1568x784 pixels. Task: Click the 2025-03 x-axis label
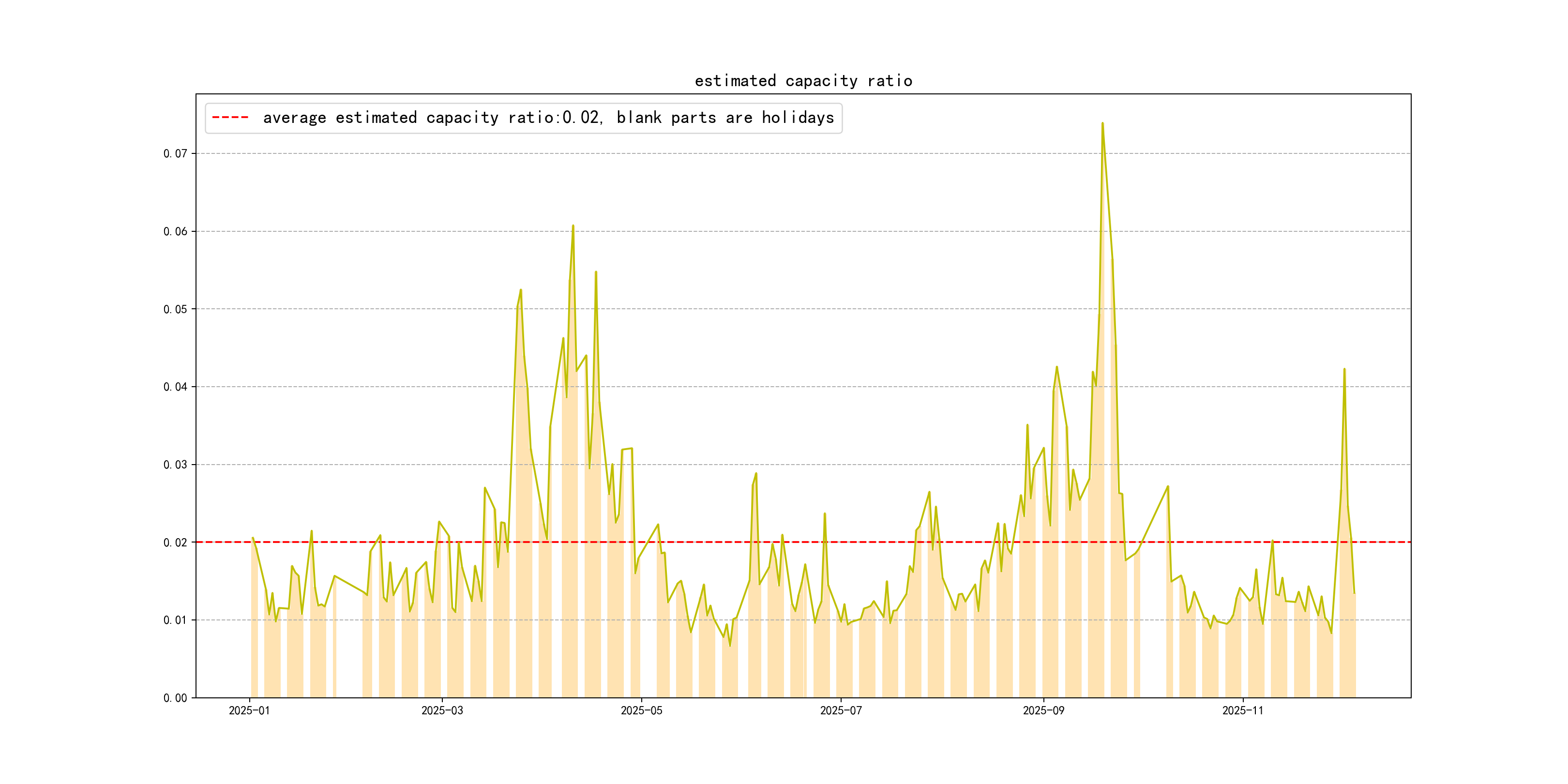pyautogui.click(x=442, y=710)
